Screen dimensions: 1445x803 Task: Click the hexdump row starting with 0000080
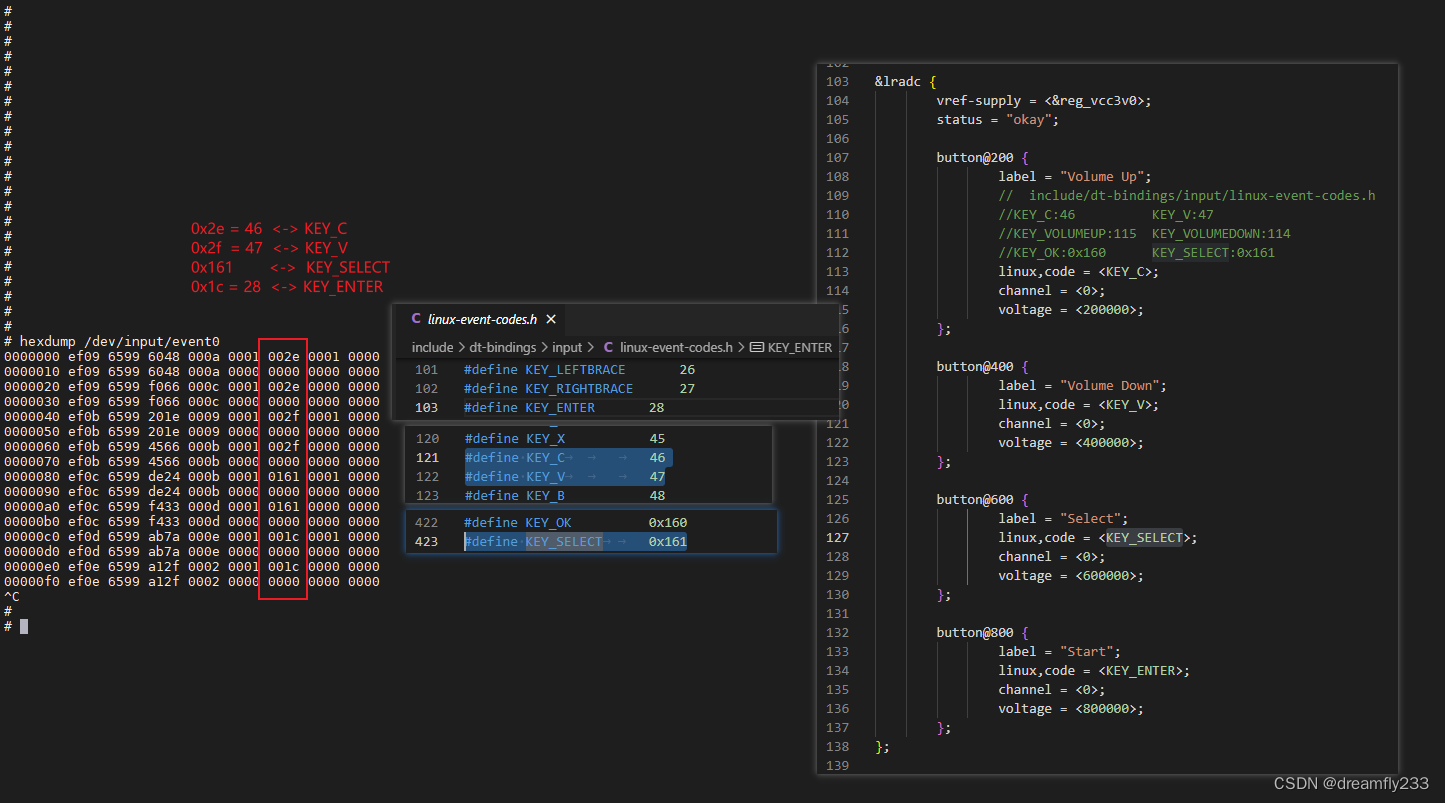pyautogui.click(x=192, y=476)
